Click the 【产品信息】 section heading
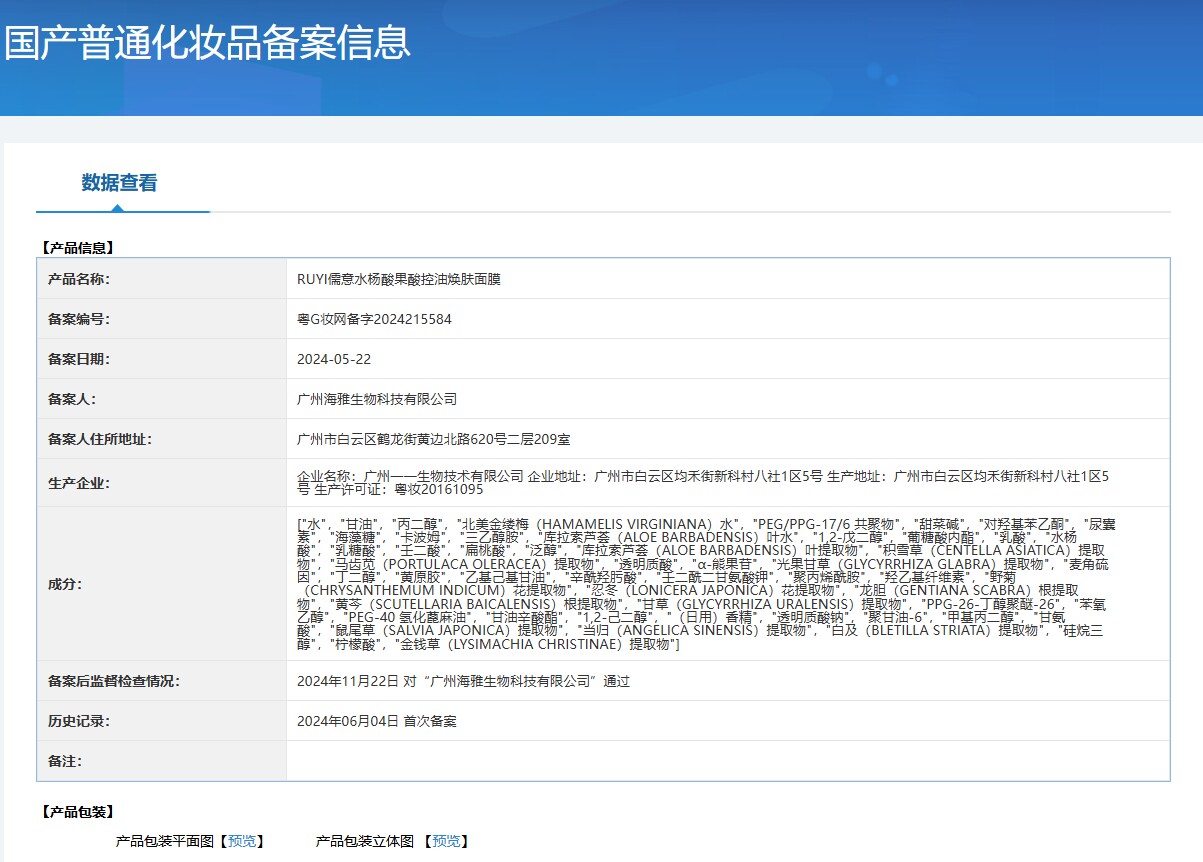 coord(77,247)
